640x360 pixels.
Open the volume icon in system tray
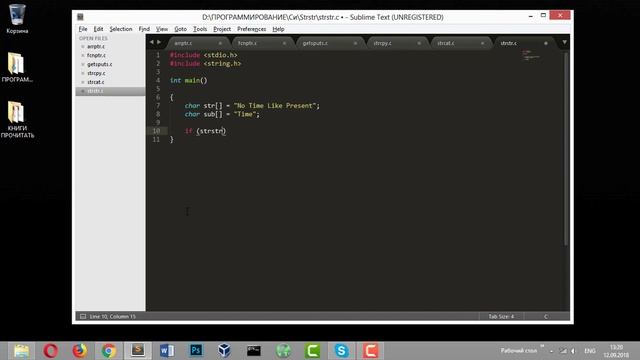[573, 351]
